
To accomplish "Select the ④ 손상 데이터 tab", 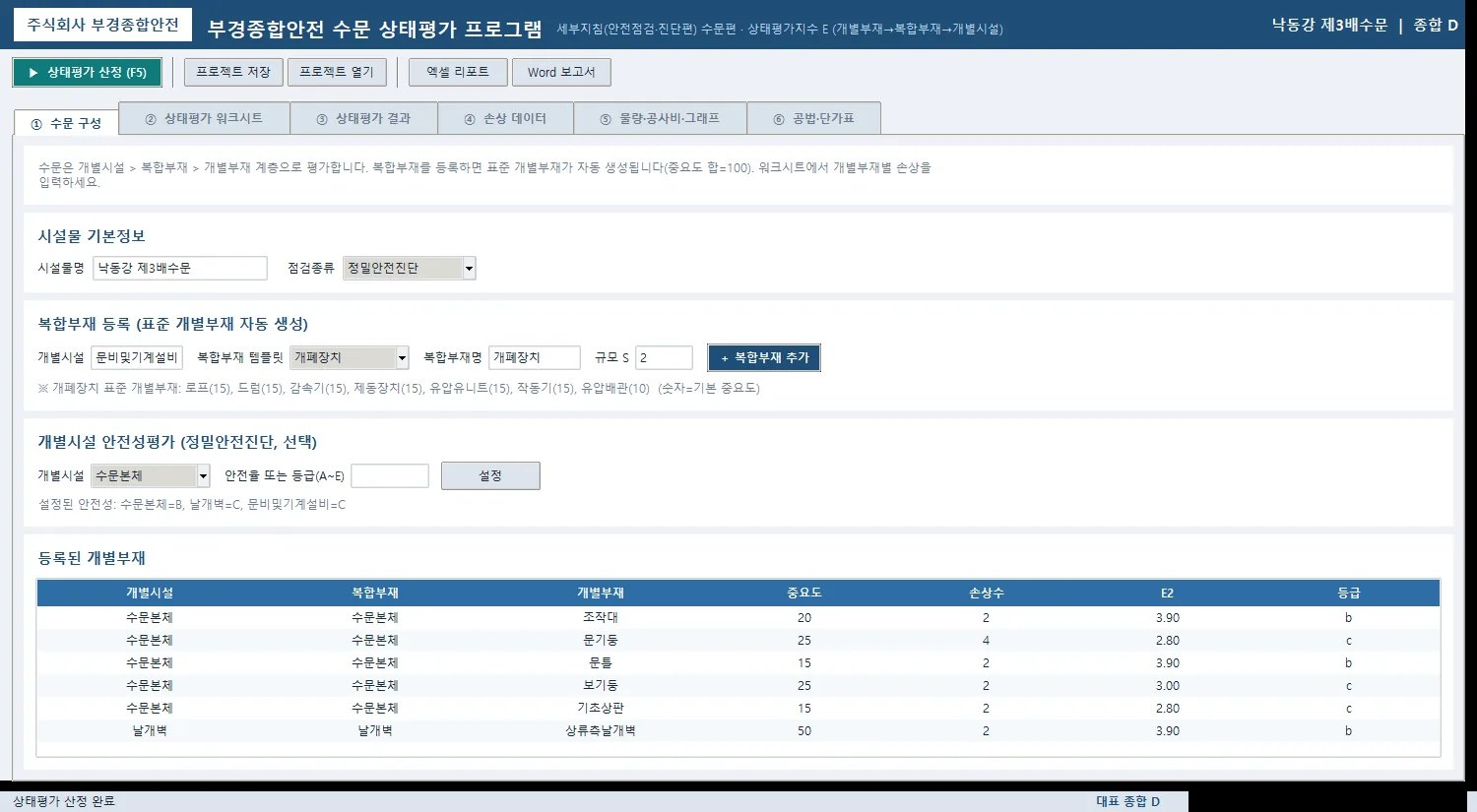I will click(x=505, y=118).
